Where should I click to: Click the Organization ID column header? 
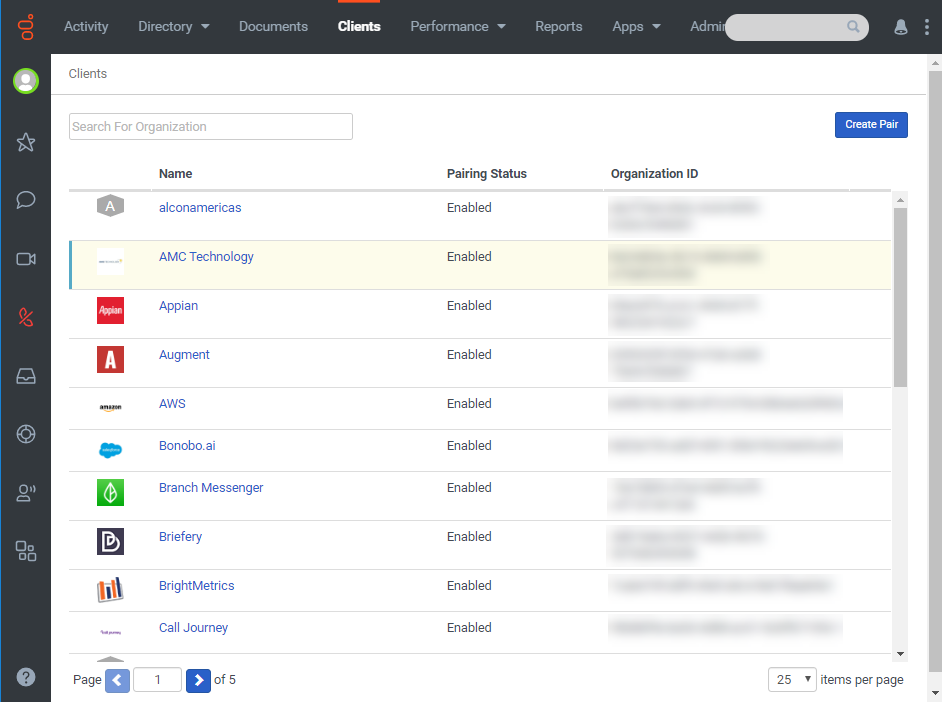click(x=654, y=174)
